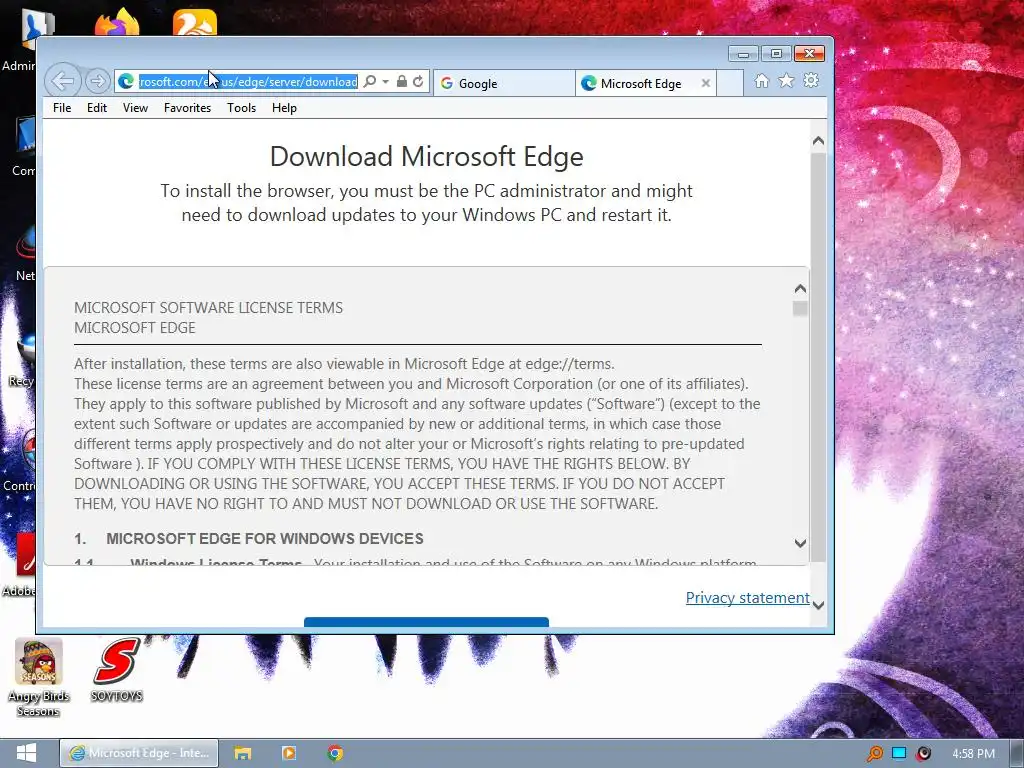Refresh the page with reload icon
The image size is (1024, 768).
pyautogui.click(x=419, y=82)
